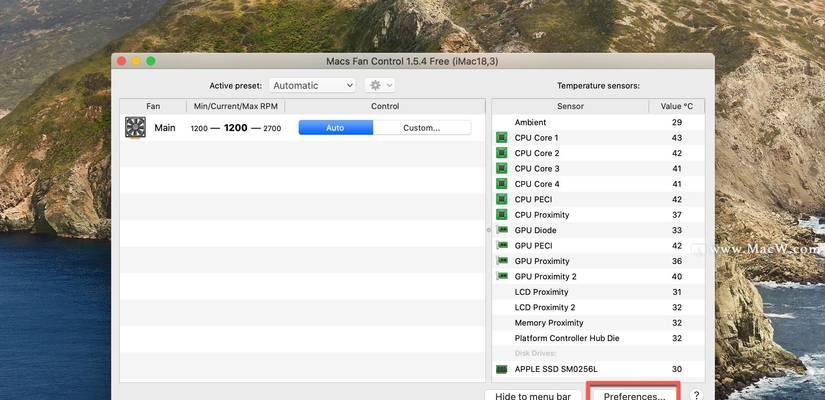
Task: Sort by the Value °C column header
Action: (x=677, y=106)
